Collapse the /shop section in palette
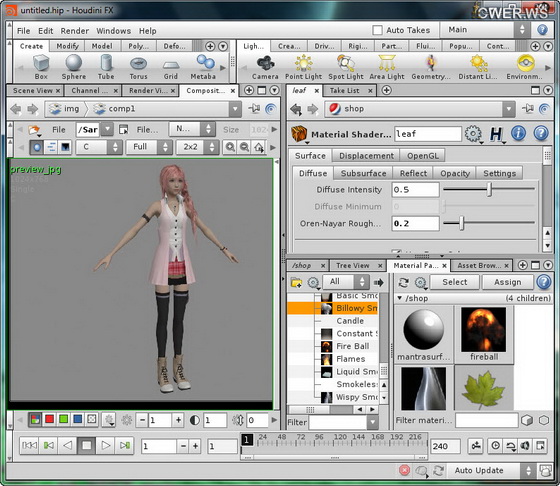560x486 pixels. coord(400,298)
